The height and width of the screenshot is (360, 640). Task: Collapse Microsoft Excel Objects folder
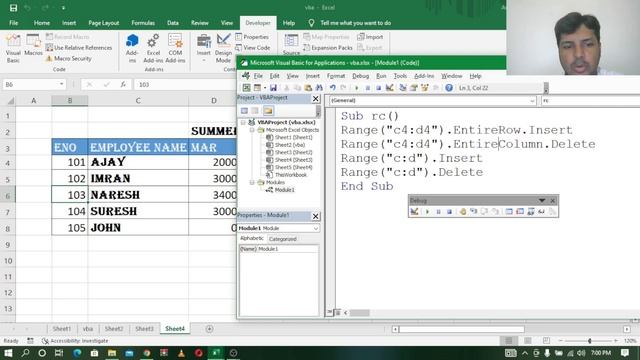(252, 130)
